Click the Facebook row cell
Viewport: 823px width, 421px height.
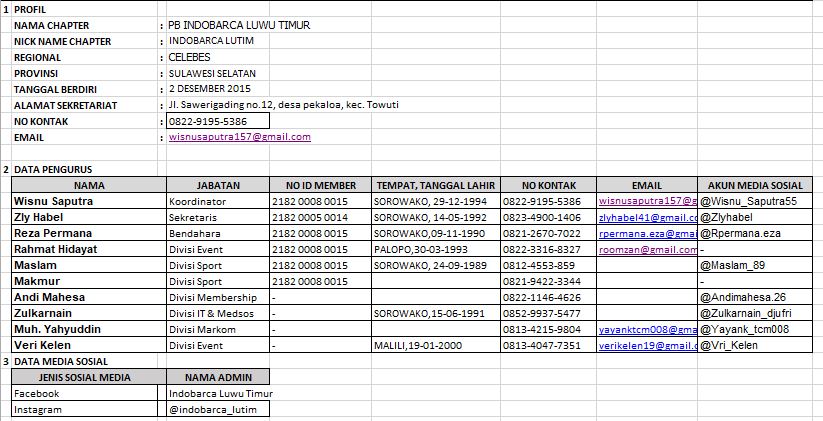pyautogui.click(x=85, y=393)
